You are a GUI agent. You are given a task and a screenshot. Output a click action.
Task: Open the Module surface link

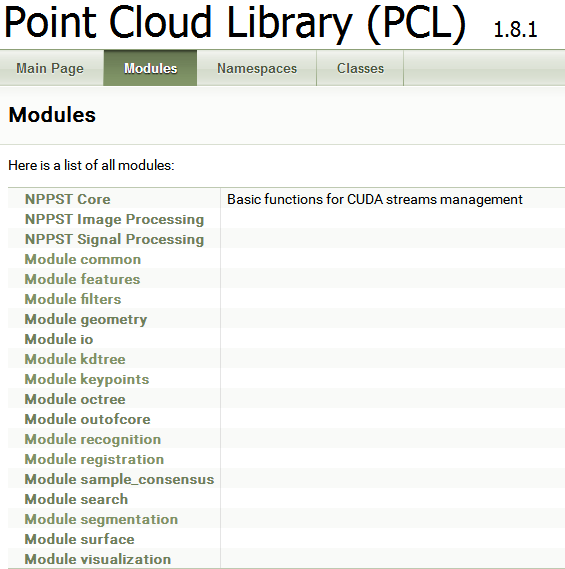point(79,539)
